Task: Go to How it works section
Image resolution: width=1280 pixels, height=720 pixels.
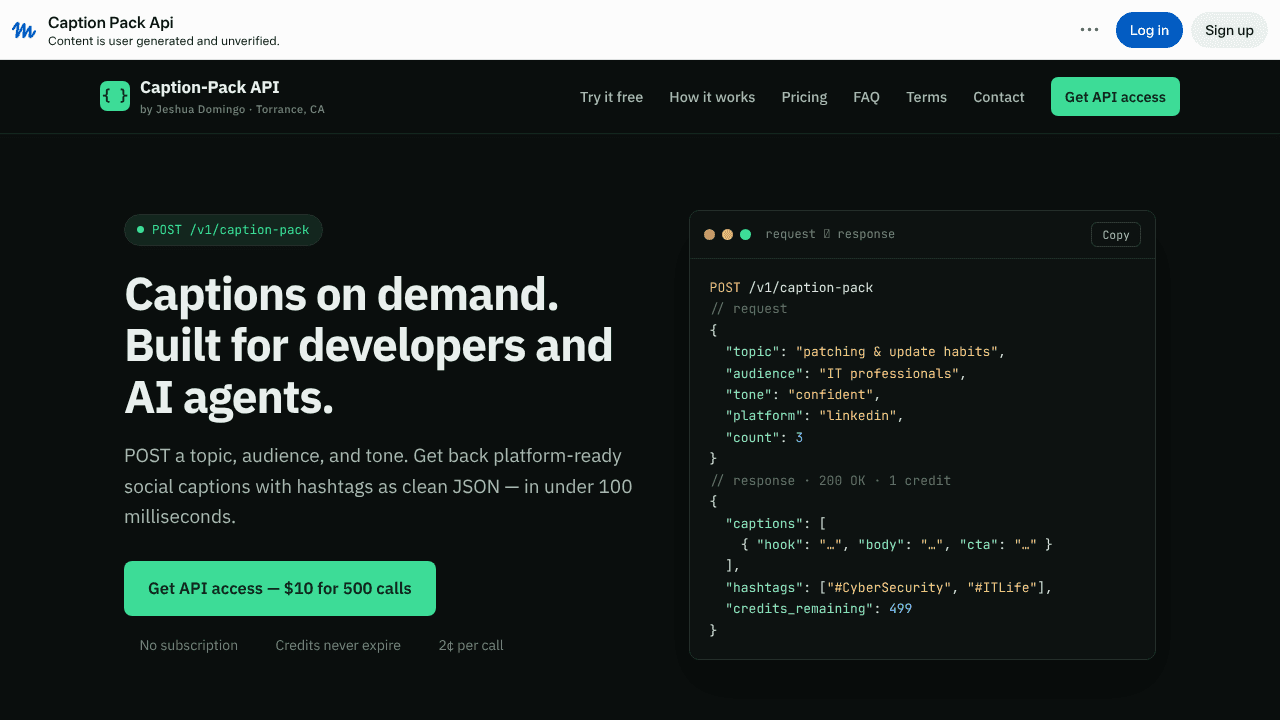Action: [712, 97]
